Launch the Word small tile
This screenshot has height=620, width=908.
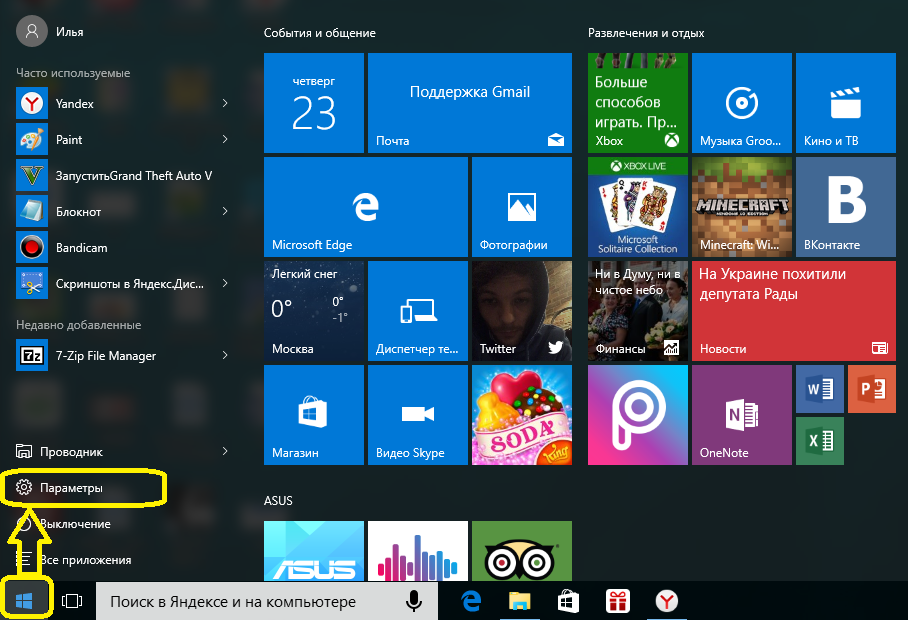820,389
